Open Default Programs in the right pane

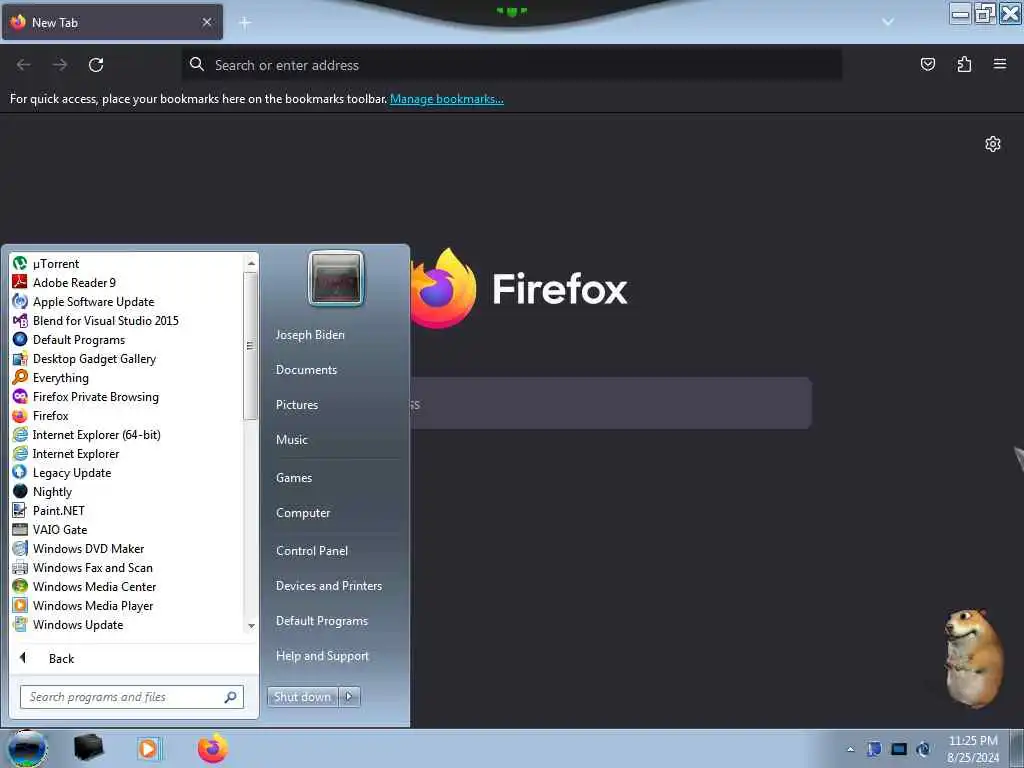coord(322,621)
